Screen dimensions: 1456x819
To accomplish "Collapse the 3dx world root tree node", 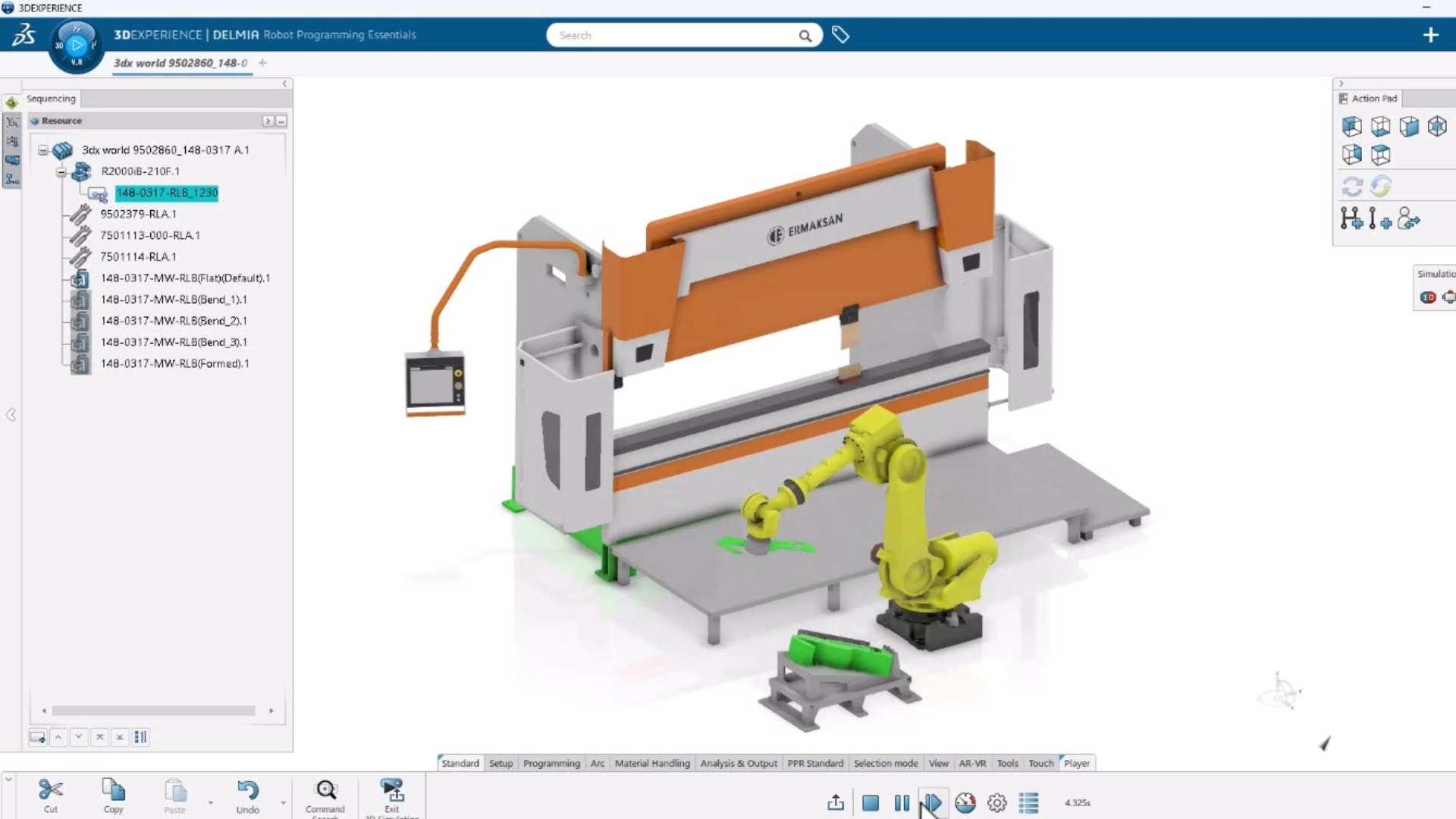I will coord(43,150).
